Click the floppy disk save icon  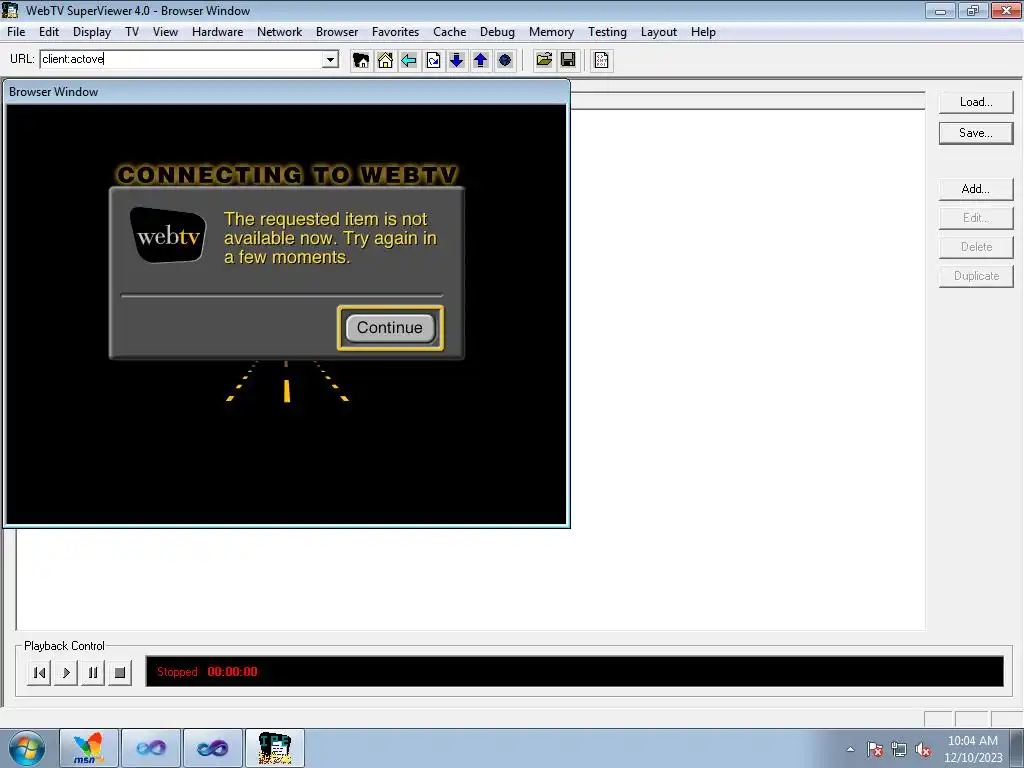[568, 60]
